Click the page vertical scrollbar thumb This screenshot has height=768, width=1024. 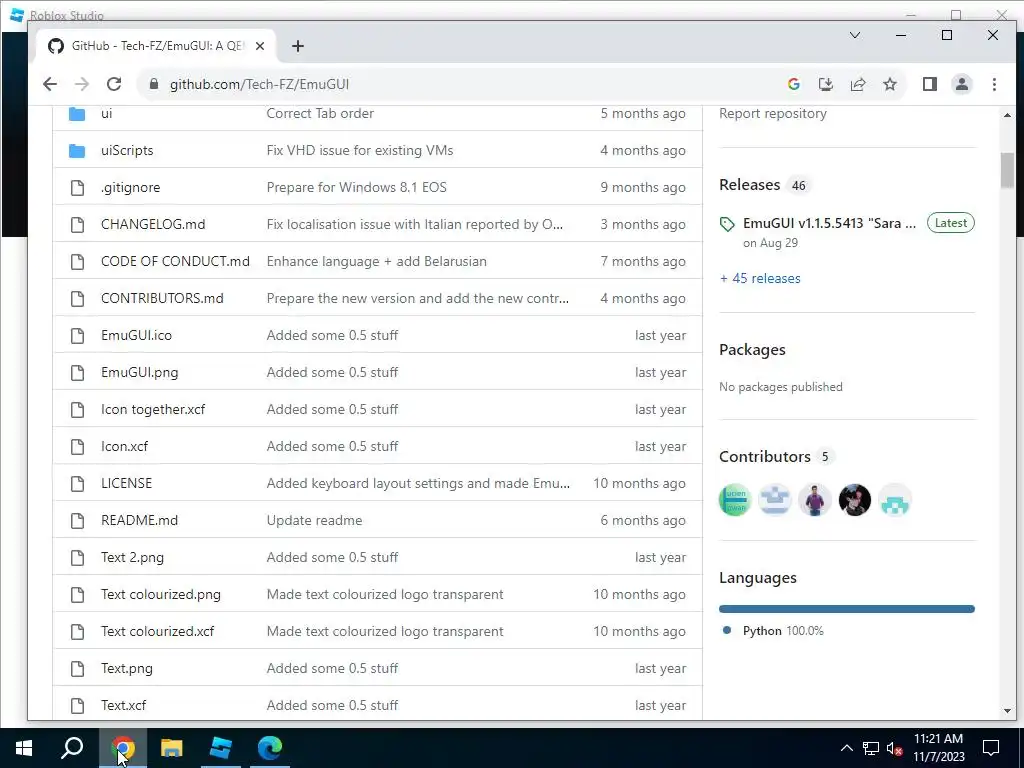pos(1006,169)
